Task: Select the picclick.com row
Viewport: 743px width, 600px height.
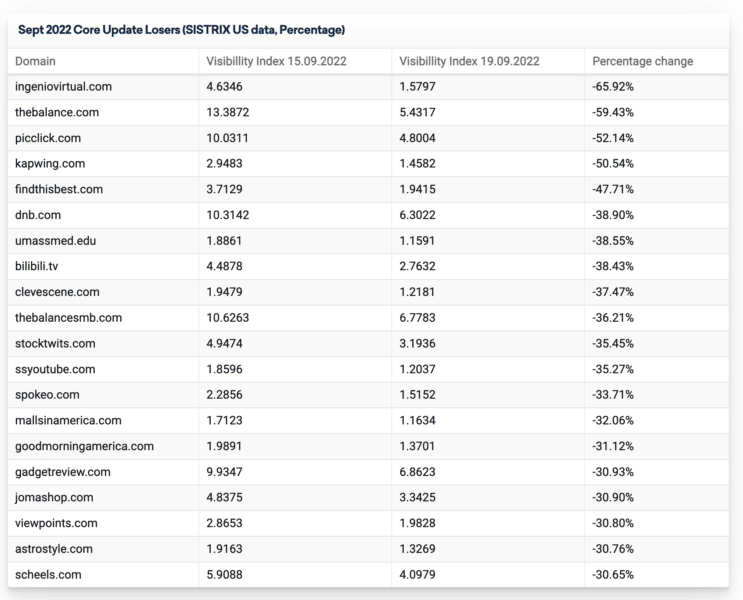Action: click(x=49, y=138)
